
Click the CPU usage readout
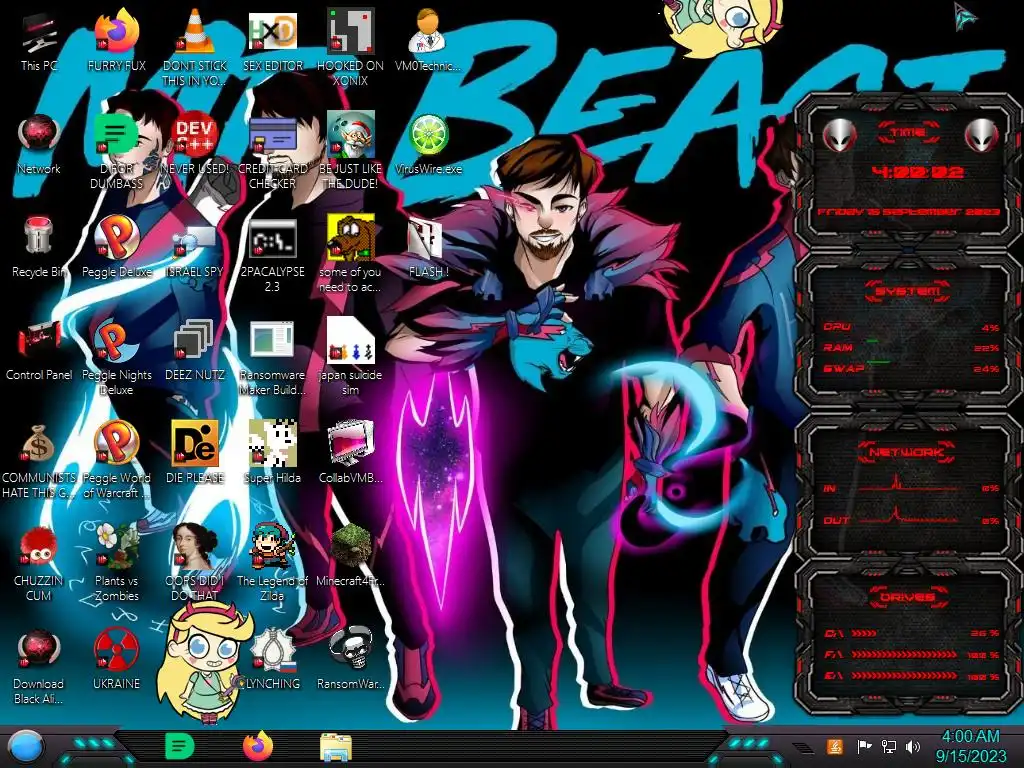(x=911, y=327)
